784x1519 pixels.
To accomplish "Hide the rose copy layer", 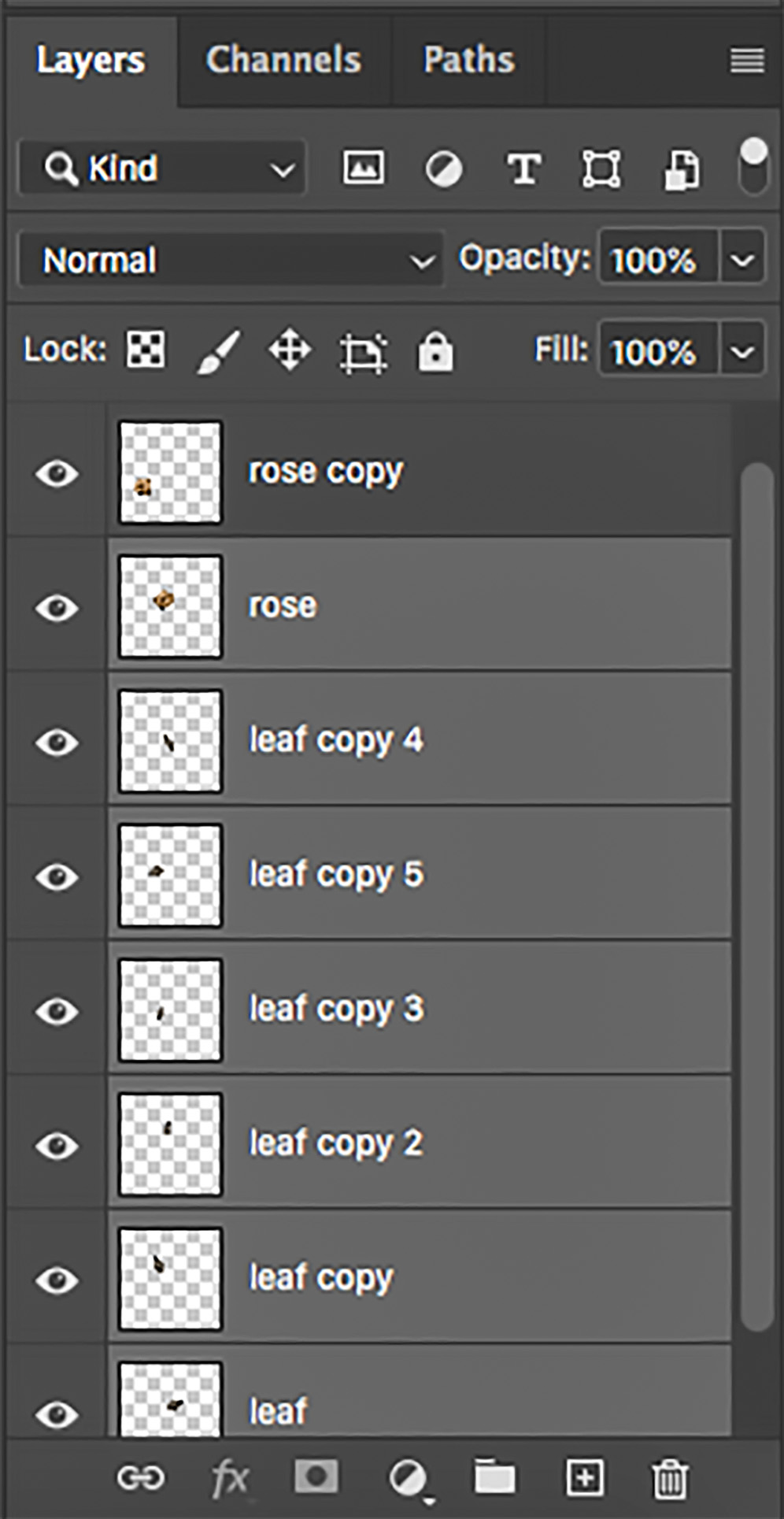I will pyautogui.click(x=57, y=473).
